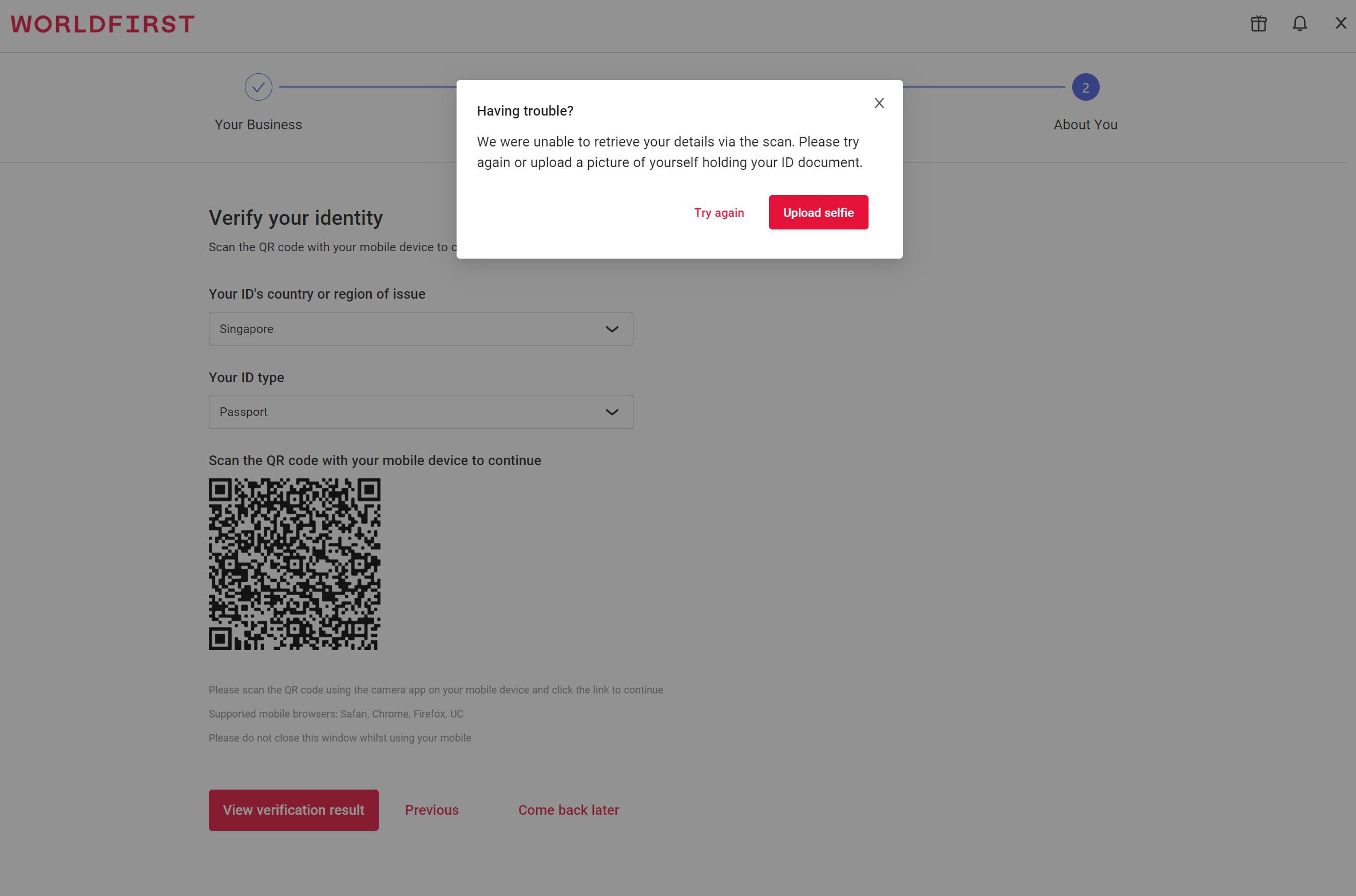Click the Verify your identity heading
This screenshot has height=896, width=1356.
click(295, 218)
